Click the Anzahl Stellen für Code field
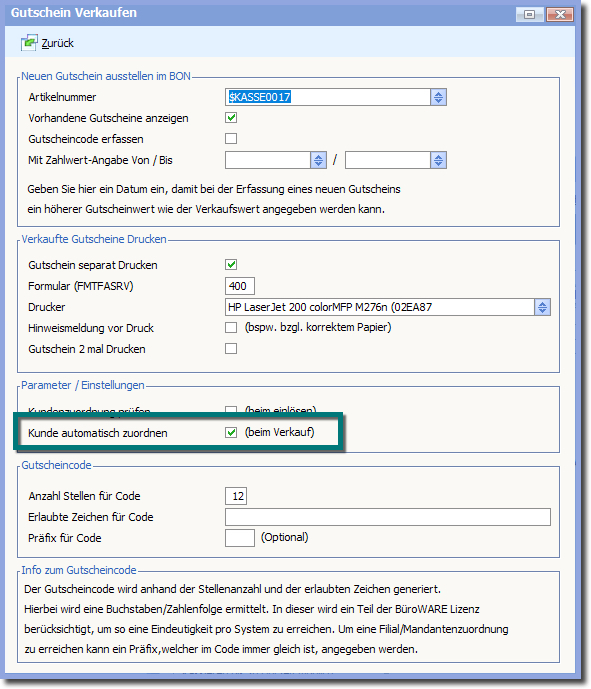Screen dimensions: 591x689 (236, 496)
